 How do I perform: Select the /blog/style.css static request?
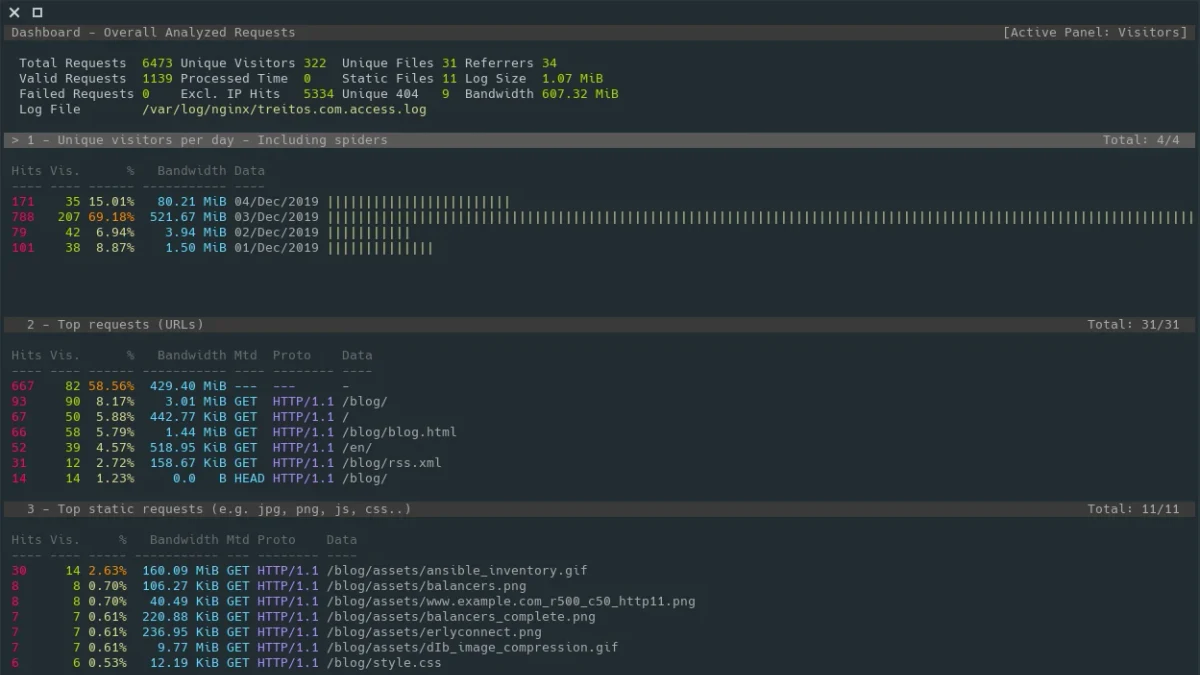tap(384, 663)
